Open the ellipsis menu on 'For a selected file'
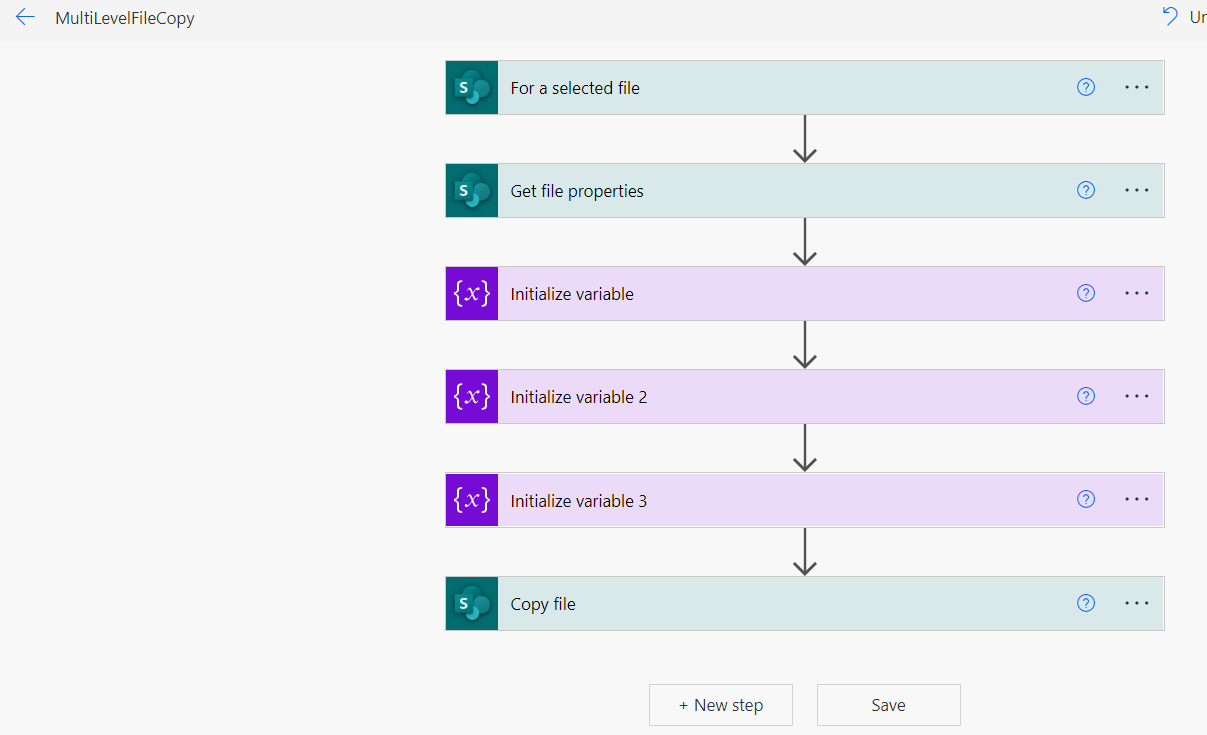Viewport: 1207px width, 735px height. 1137,87
